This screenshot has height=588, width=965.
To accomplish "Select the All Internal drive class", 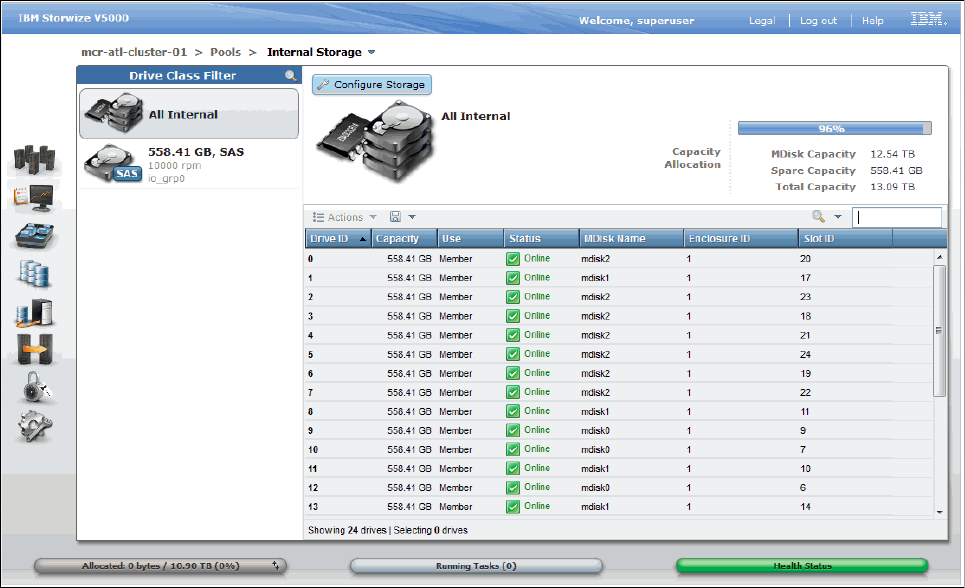I will coord(188,114).
